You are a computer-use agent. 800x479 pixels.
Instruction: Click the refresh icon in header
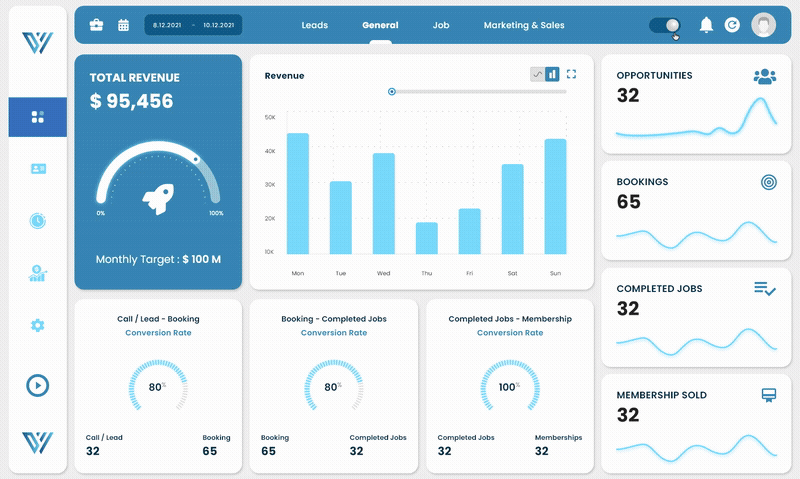(x=732, y=25)
